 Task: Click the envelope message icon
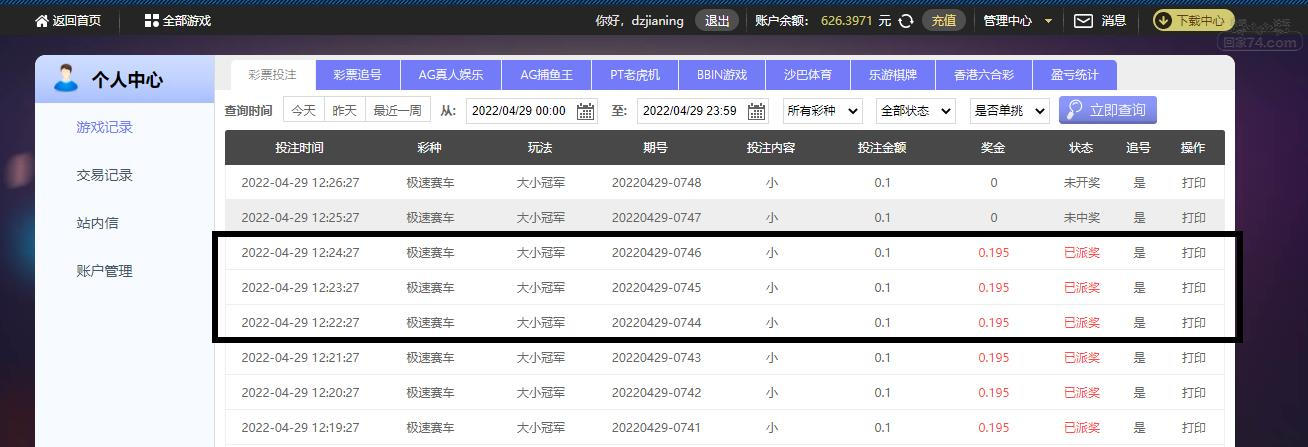tap(1083, 20)
